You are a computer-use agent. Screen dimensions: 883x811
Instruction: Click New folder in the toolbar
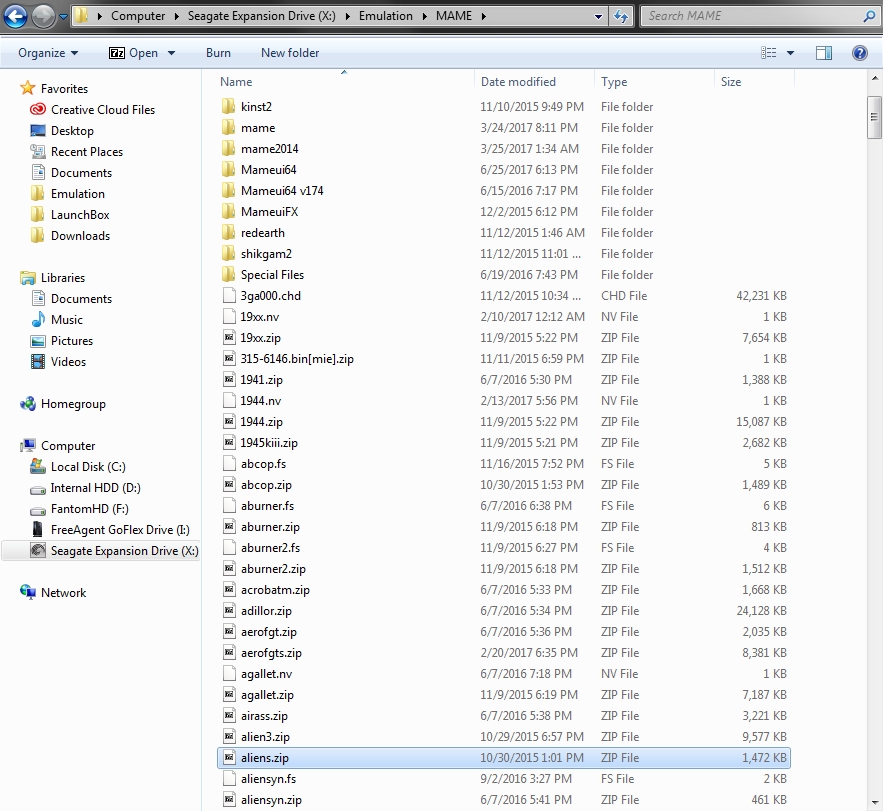pos(290,53)
